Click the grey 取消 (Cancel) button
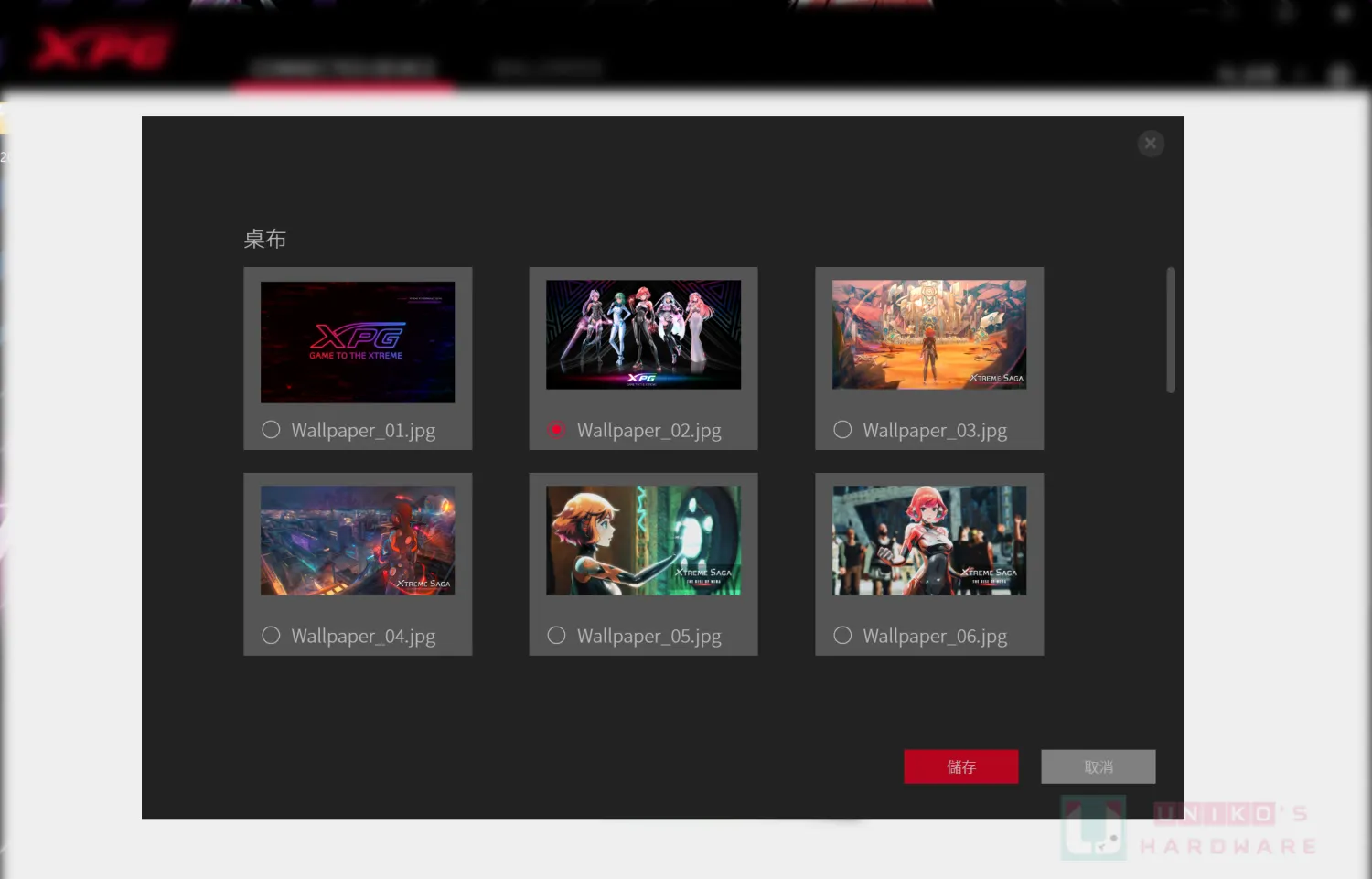 pyautogui.click(x=1099, y=766)
